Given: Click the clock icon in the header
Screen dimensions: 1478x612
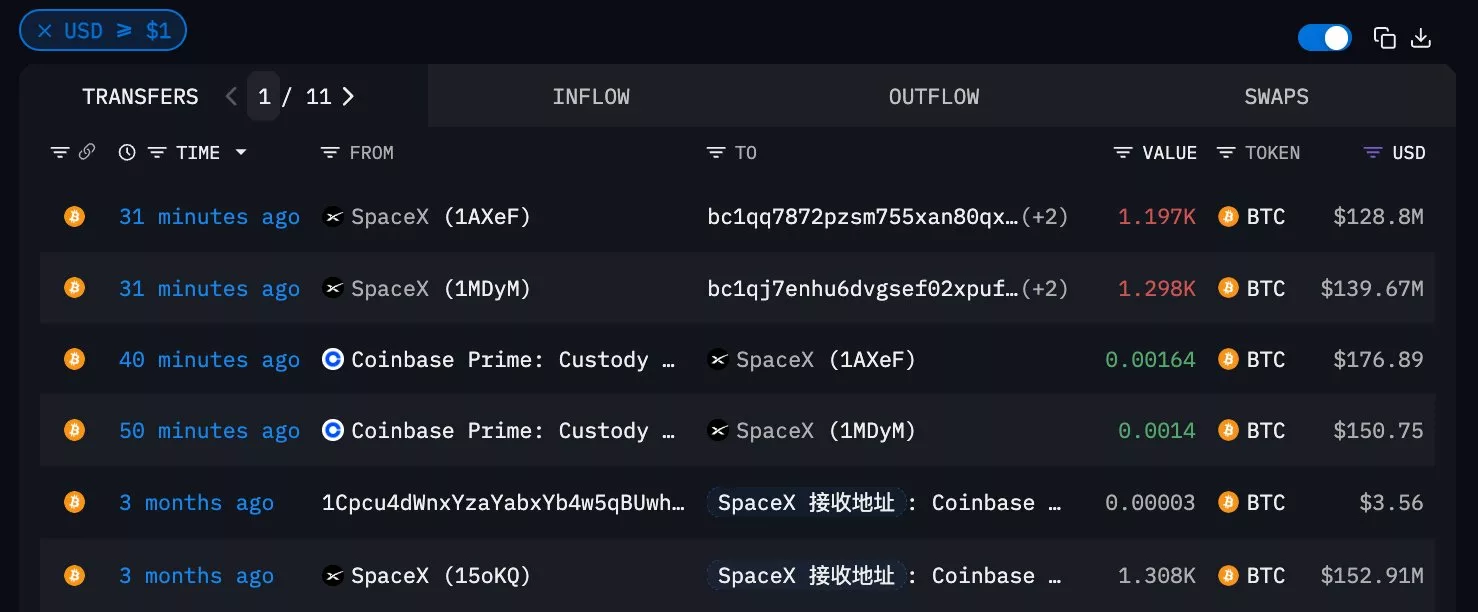Looking at the screenshot, I should tap(126, 152).
